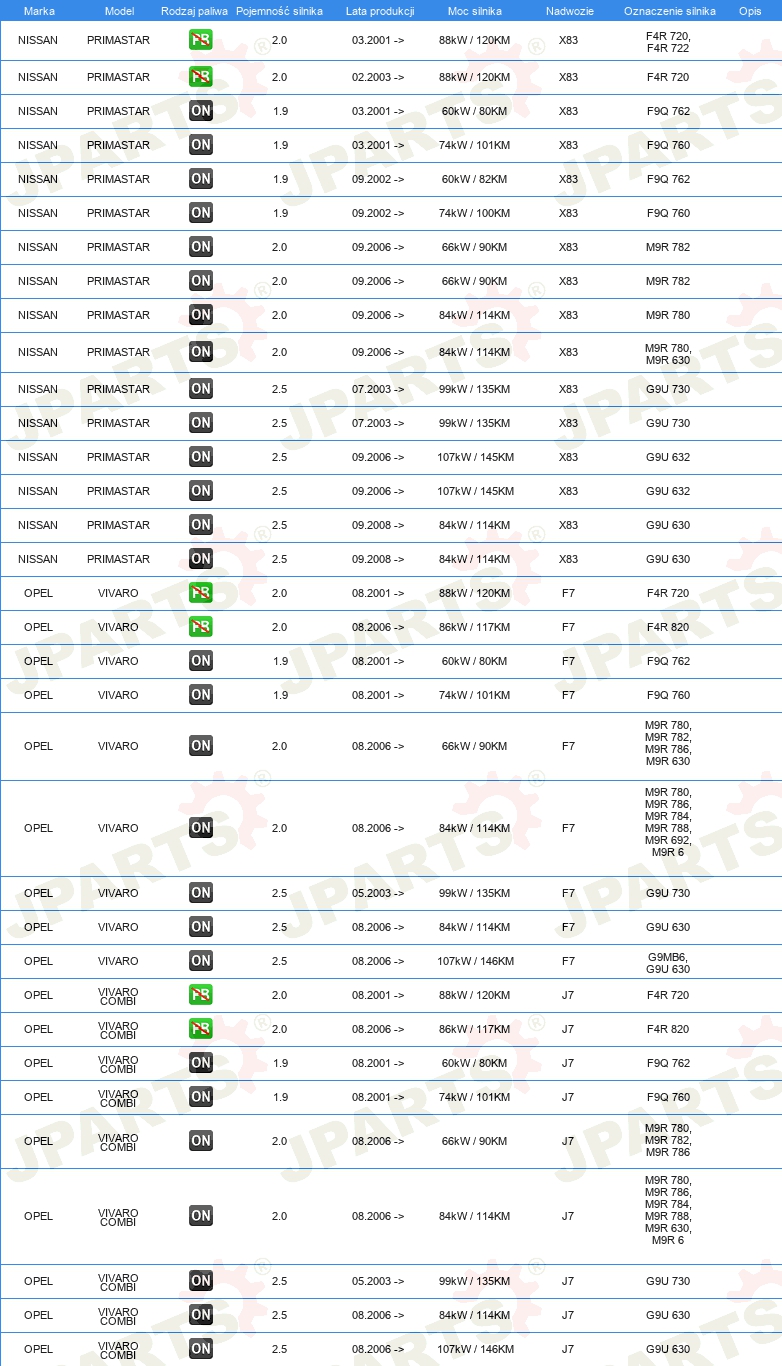Viewport: 782px width, 1366px height.
Task: Select '86kW / 117KM' in Vivaro F7 row
Action: click(x=474, y=627)
